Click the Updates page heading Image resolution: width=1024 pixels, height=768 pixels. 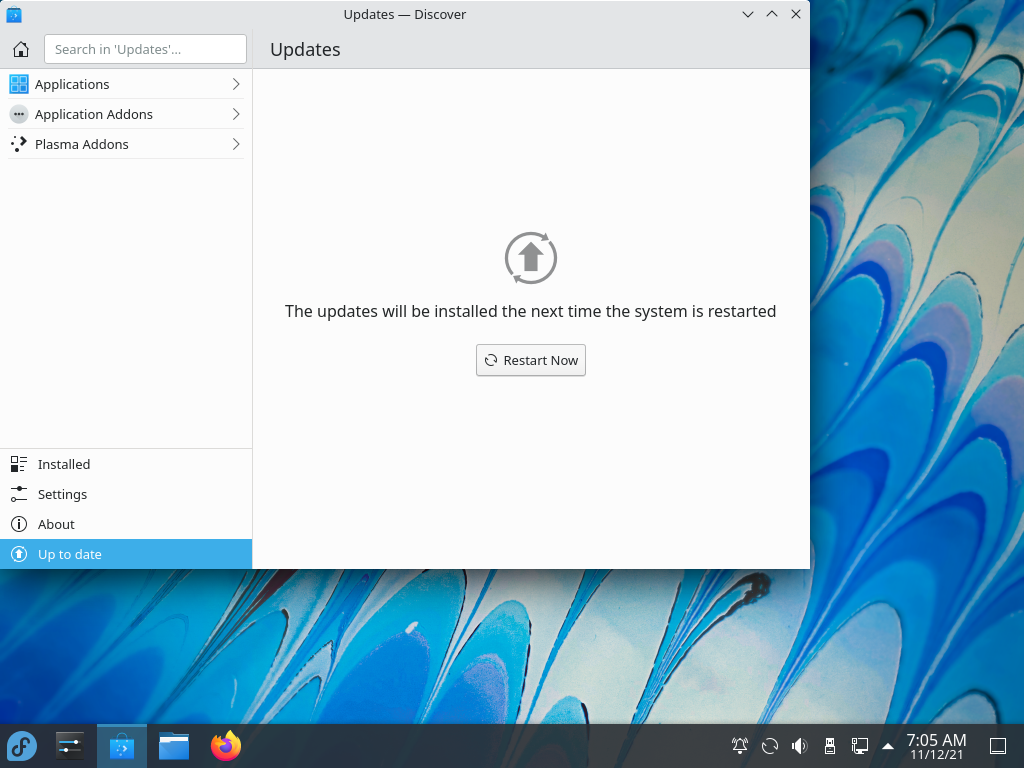305,50
